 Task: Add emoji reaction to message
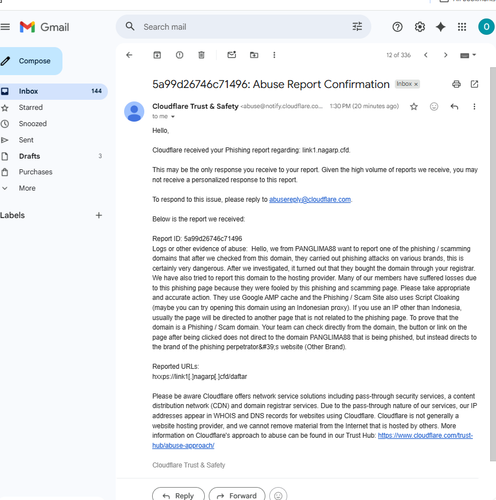434,107
